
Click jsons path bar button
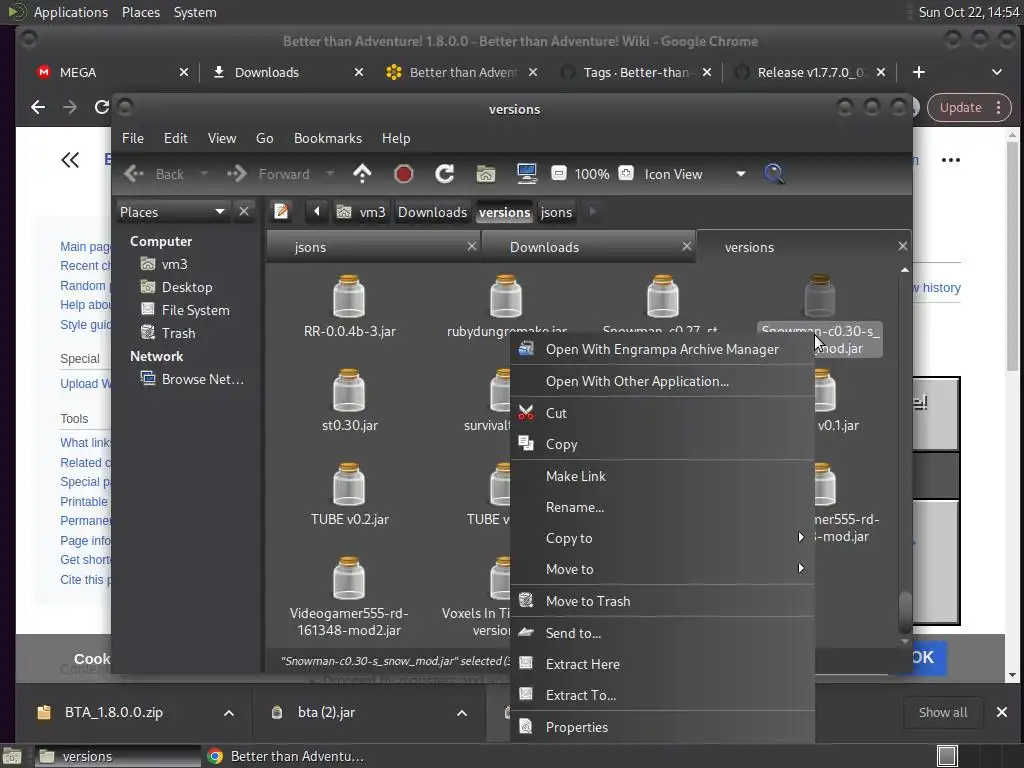[556, 212]
